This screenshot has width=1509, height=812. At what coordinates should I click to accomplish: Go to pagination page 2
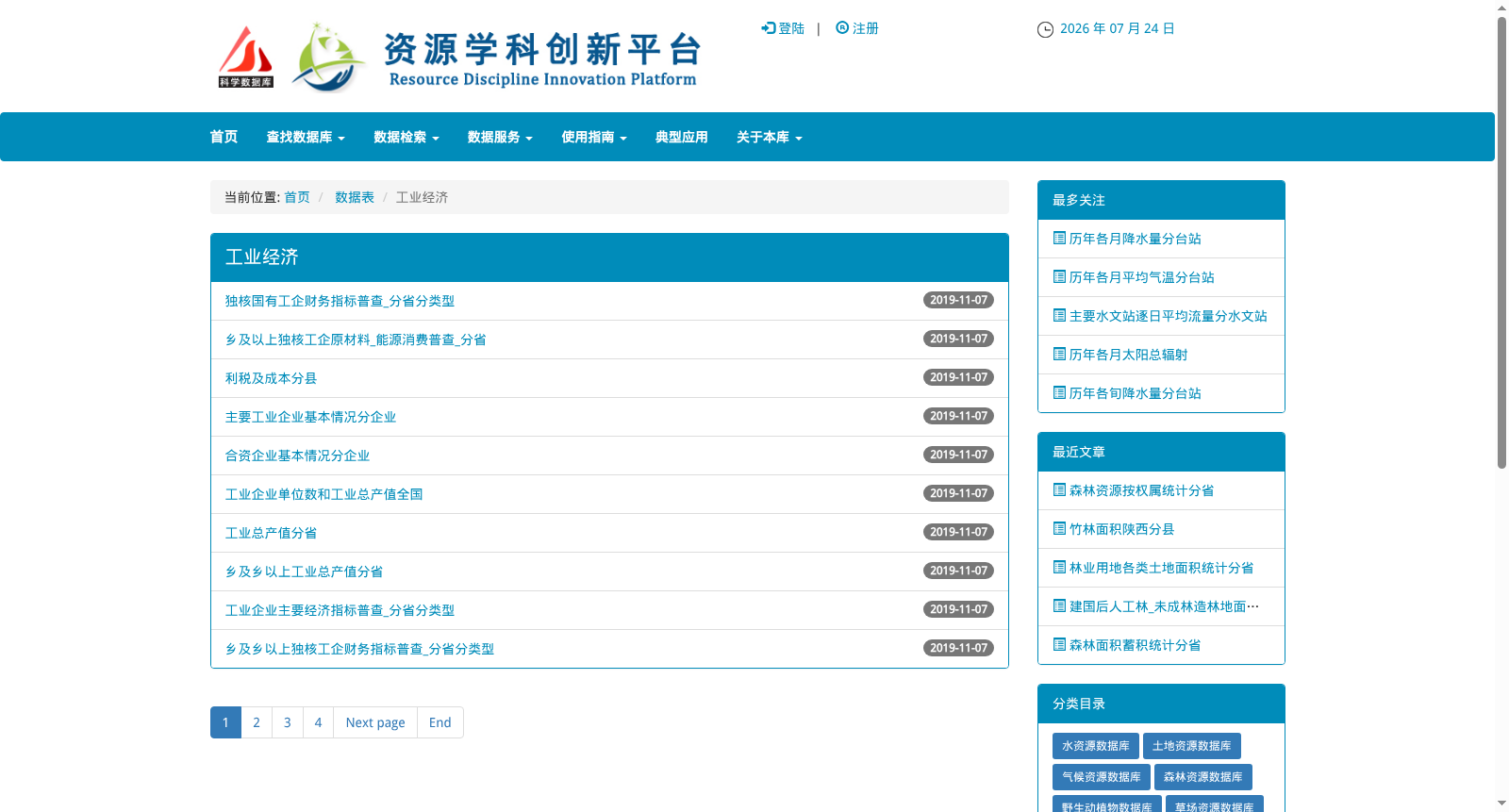tap(257, 722)
